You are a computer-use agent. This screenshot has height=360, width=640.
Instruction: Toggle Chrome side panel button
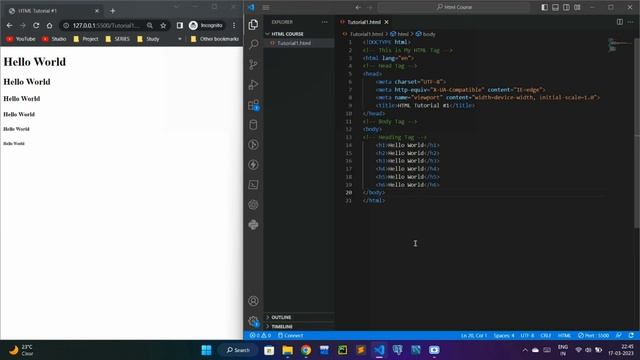click(180, 25)
